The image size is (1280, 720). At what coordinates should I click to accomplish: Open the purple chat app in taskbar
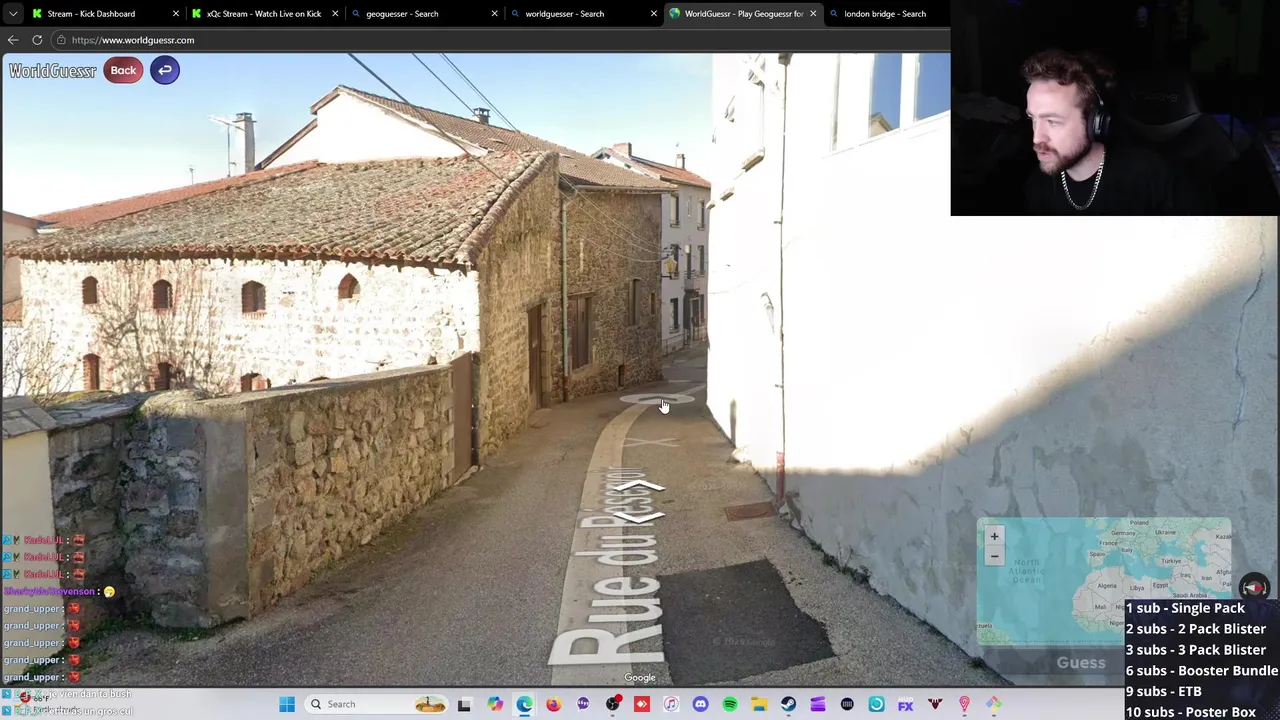583,704
